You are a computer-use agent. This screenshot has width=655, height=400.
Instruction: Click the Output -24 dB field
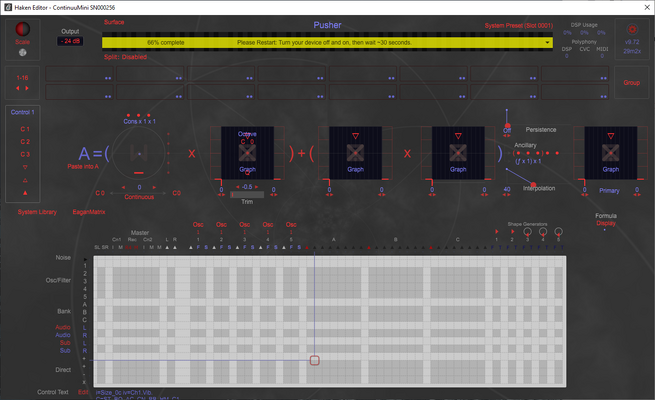click(70, 41)
